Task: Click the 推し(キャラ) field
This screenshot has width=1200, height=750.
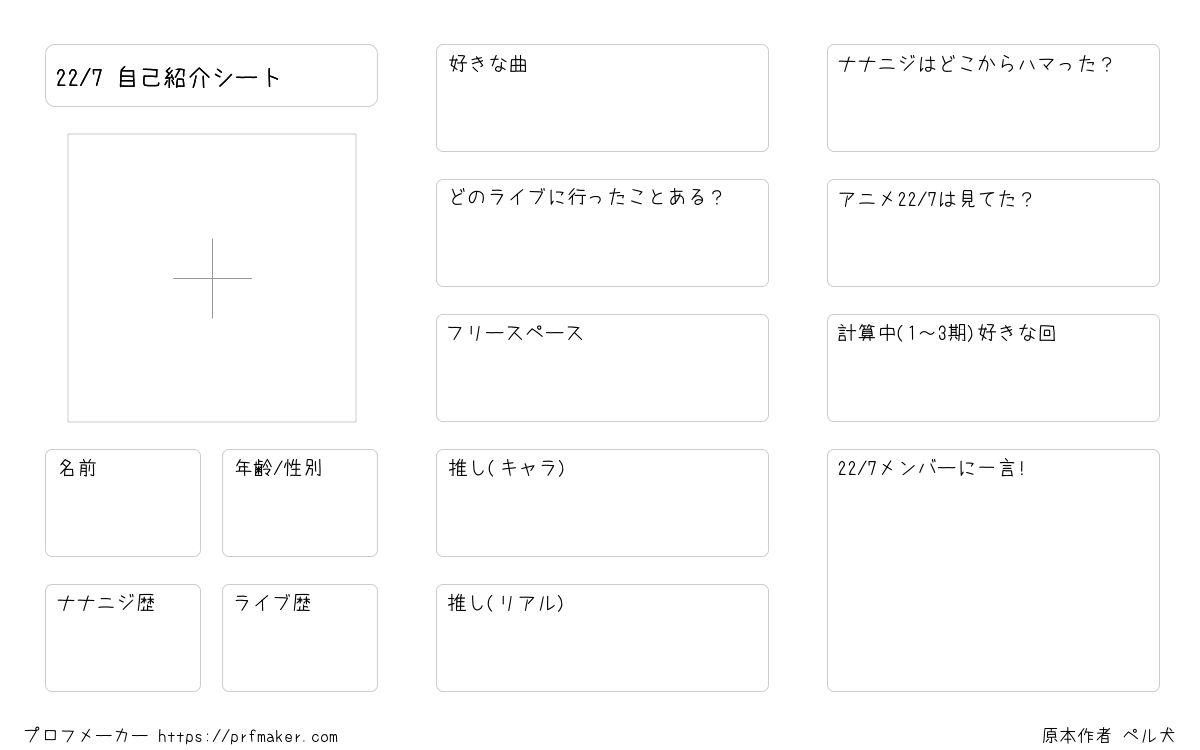Action: [602, 503]
